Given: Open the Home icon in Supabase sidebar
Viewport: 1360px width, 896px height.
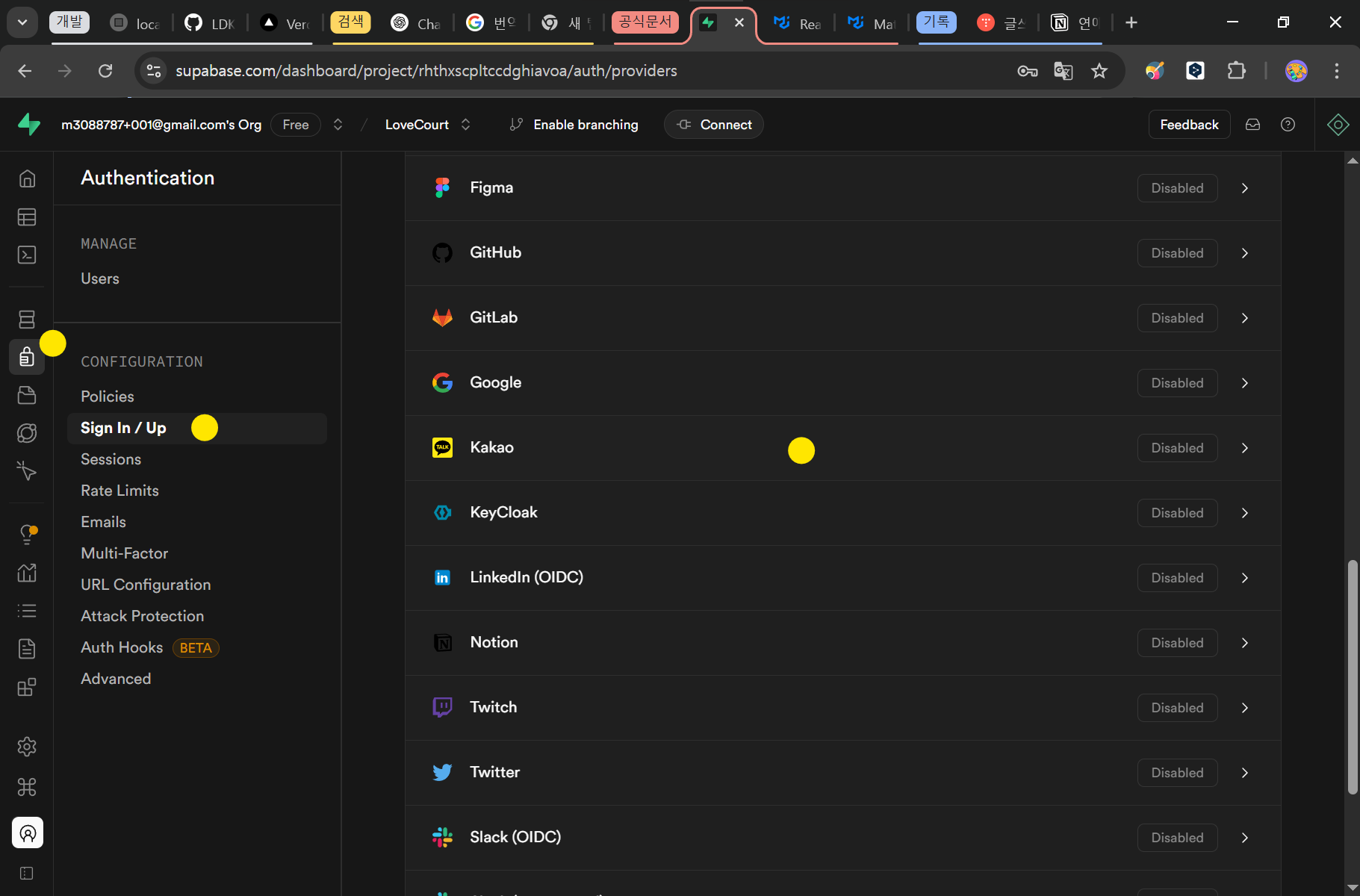Looking at the screenshot, I should [x=27, y=178].
